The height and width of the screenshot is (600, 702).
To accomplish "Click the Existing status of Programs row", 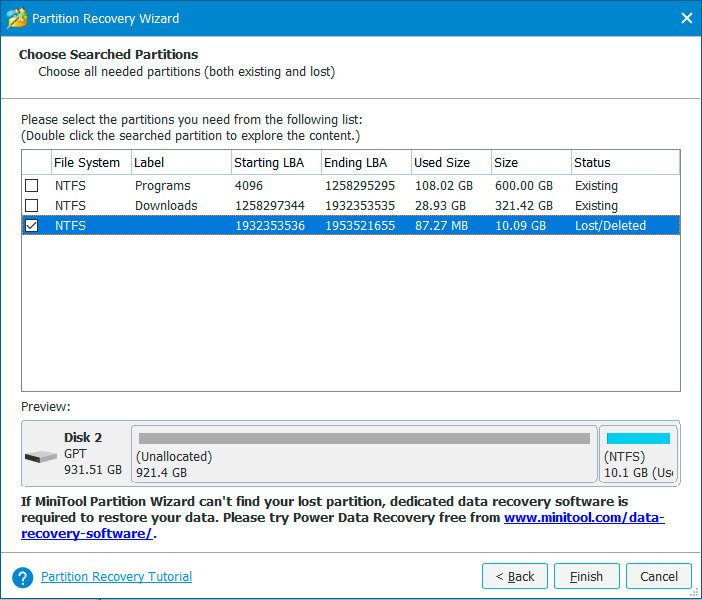I will click(x=596, y=185).
